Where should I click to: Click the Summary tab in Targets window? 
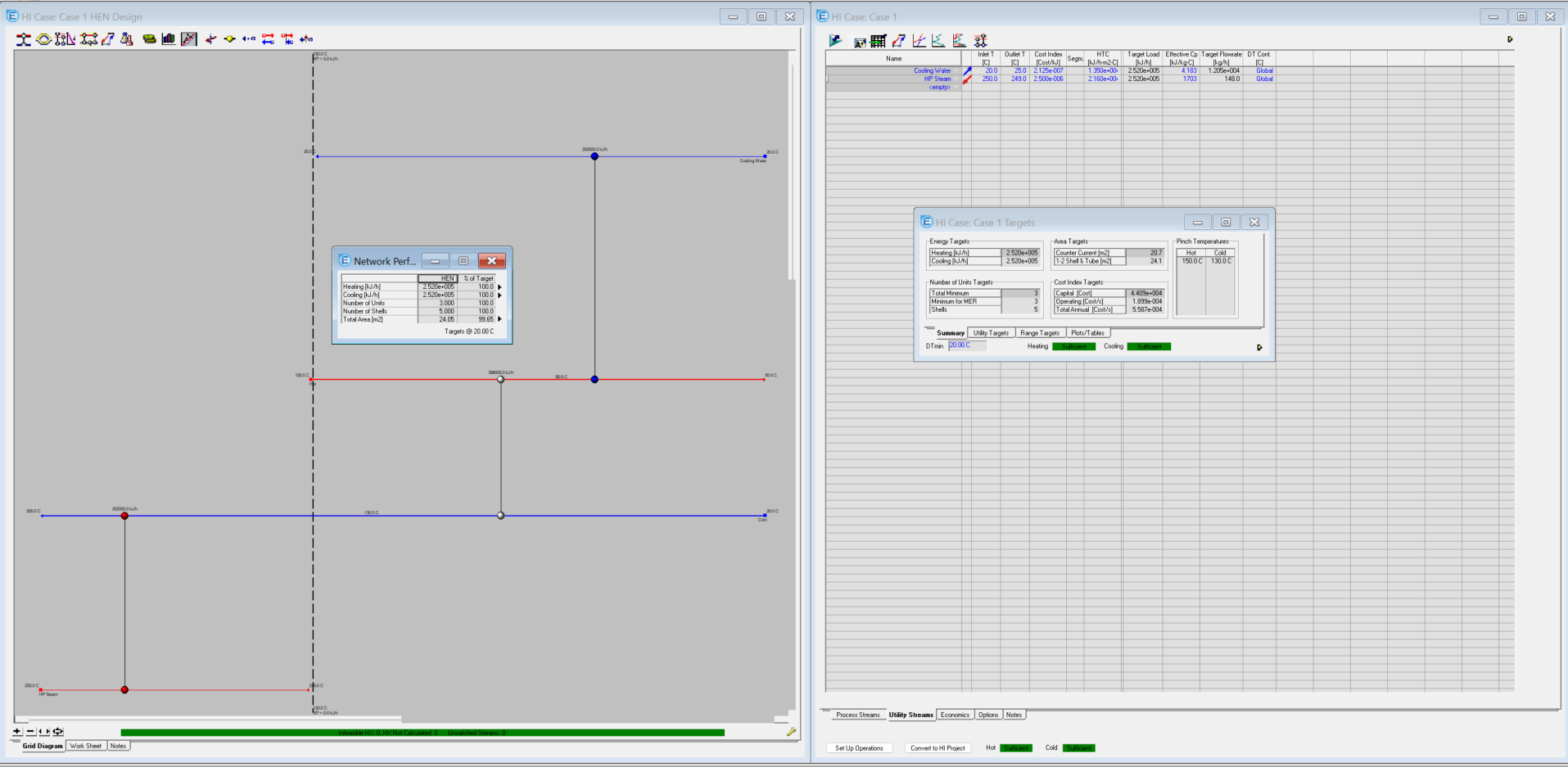pyautogui.click(x=950, y=333)
